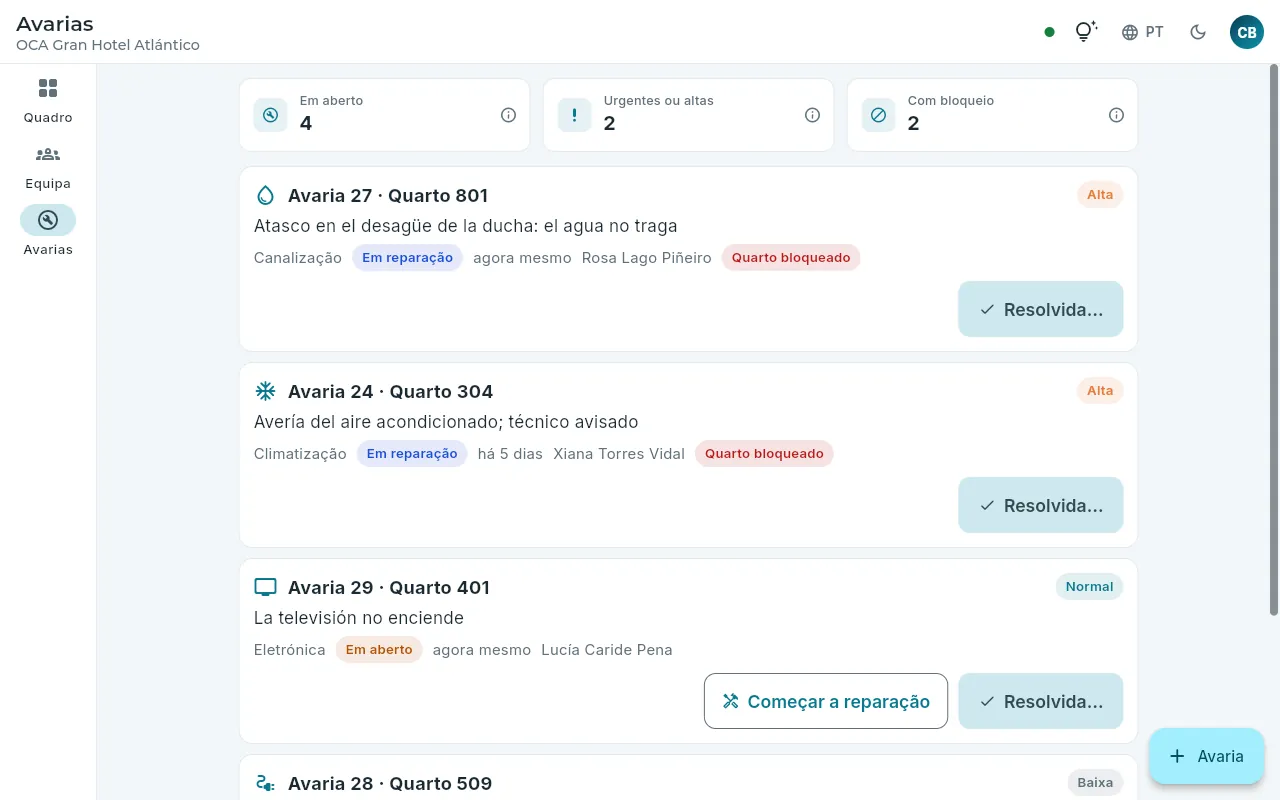Image resolution: width=1280 pixels, height=800 pixels.
Task: Open the Avaria 27 · Quarto 801 title
Action: click(x=388, y=195)
